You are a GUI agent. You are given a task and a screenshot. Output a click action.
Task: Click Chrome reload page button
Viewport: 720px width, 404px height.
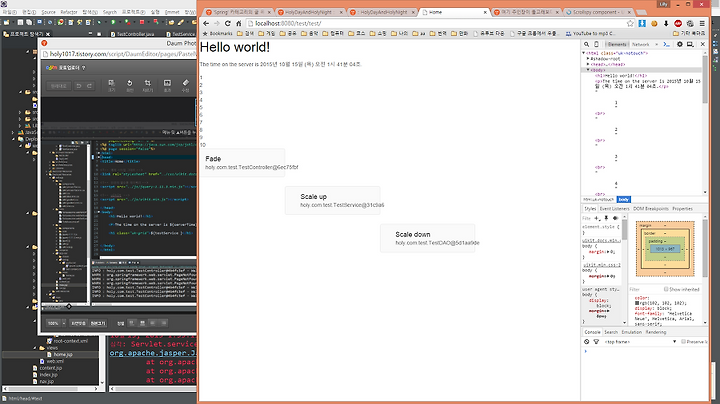click(x=228, y=23)
